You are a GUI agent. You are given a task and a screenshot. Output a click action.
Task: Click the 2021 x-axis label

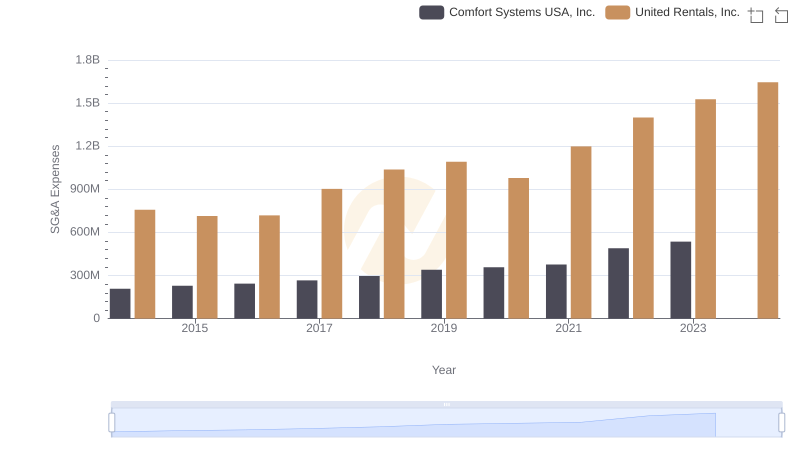(x=568, y=328)
